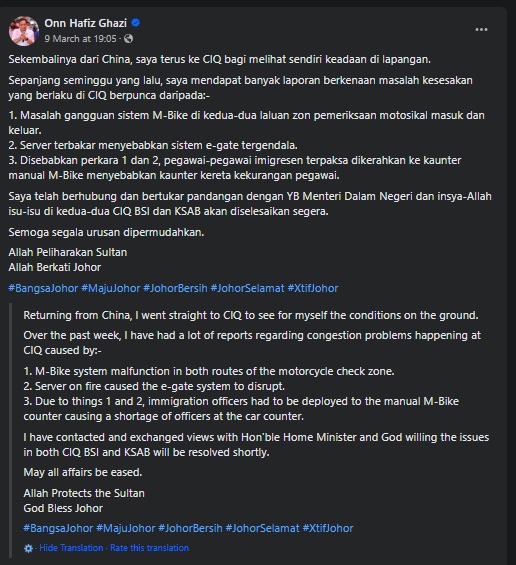Viewport: 516px width, 565px height.
Task: Open #MajuJohor hashtag in translated text
Action: (x=126, y=528)
